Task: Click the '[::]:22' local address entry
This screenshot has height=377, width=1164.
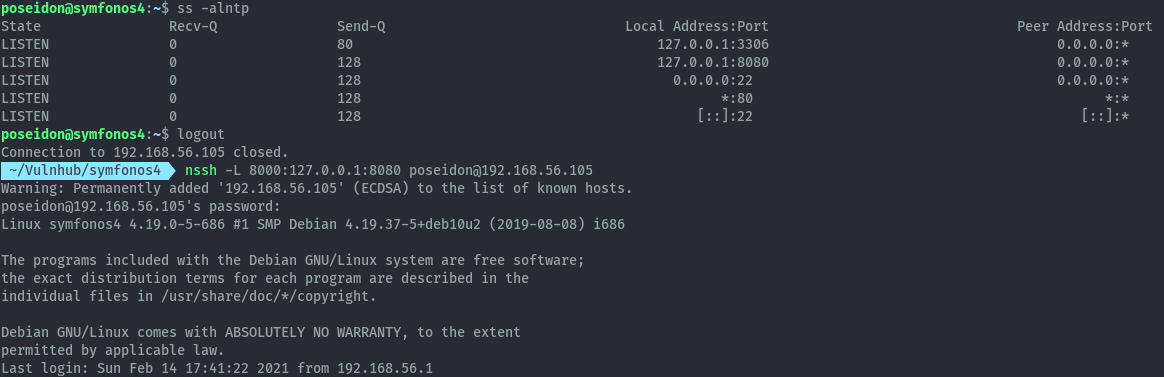Action: click(725, 117)
